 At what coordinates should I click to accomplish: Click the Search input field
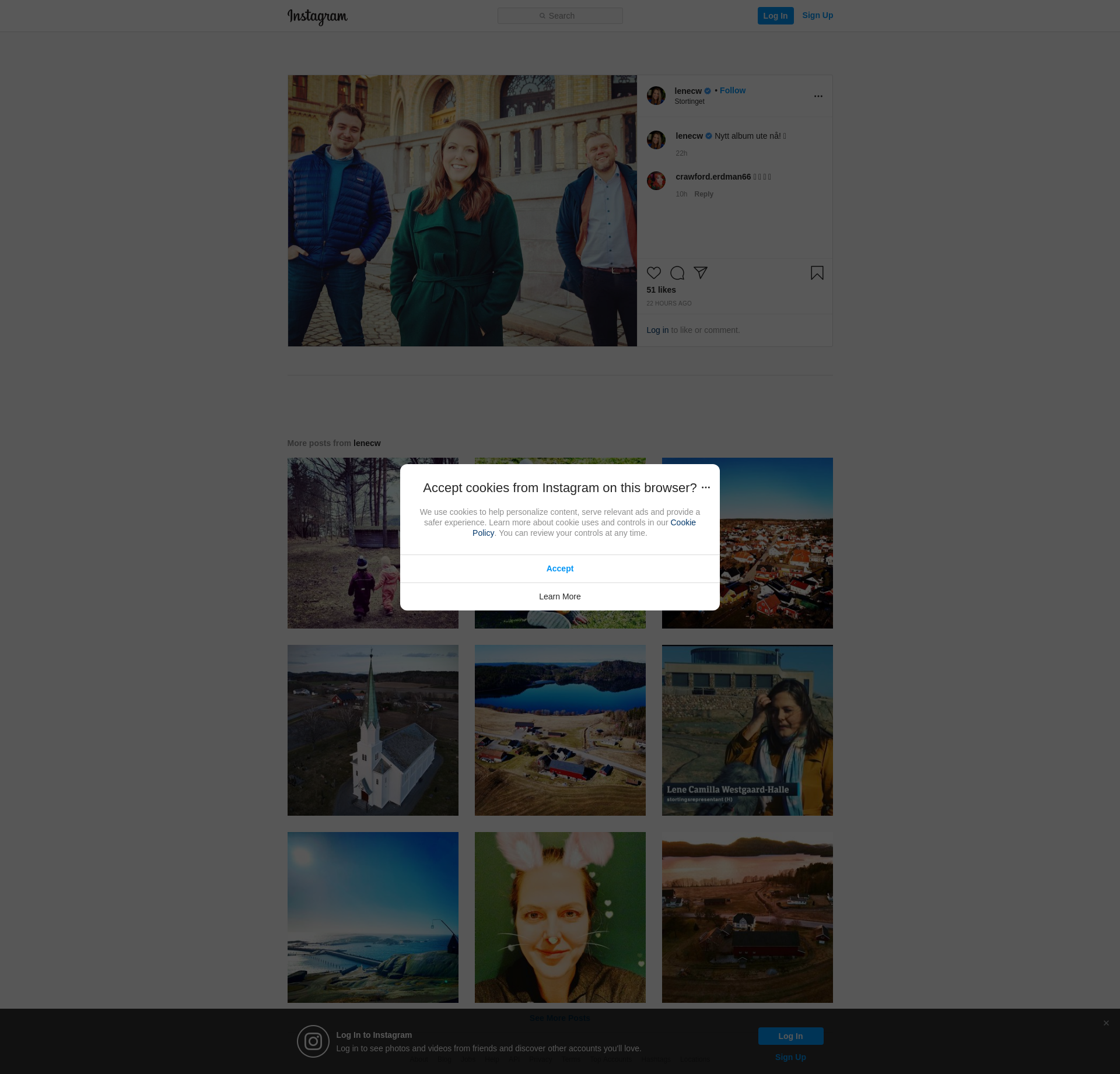point(560,16)
